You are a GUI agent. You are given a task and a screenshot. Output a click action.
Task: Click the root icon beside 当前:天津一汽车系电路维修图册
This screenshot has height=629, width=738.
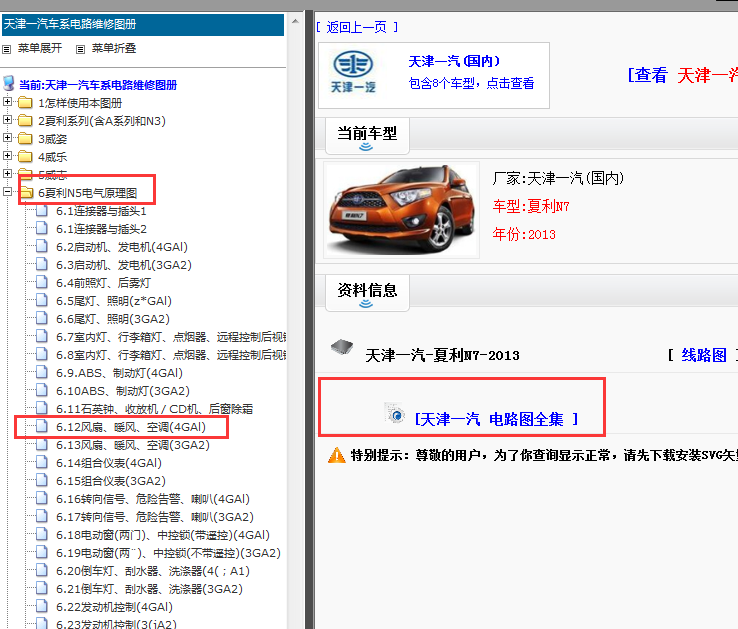[x=9, y=84]
